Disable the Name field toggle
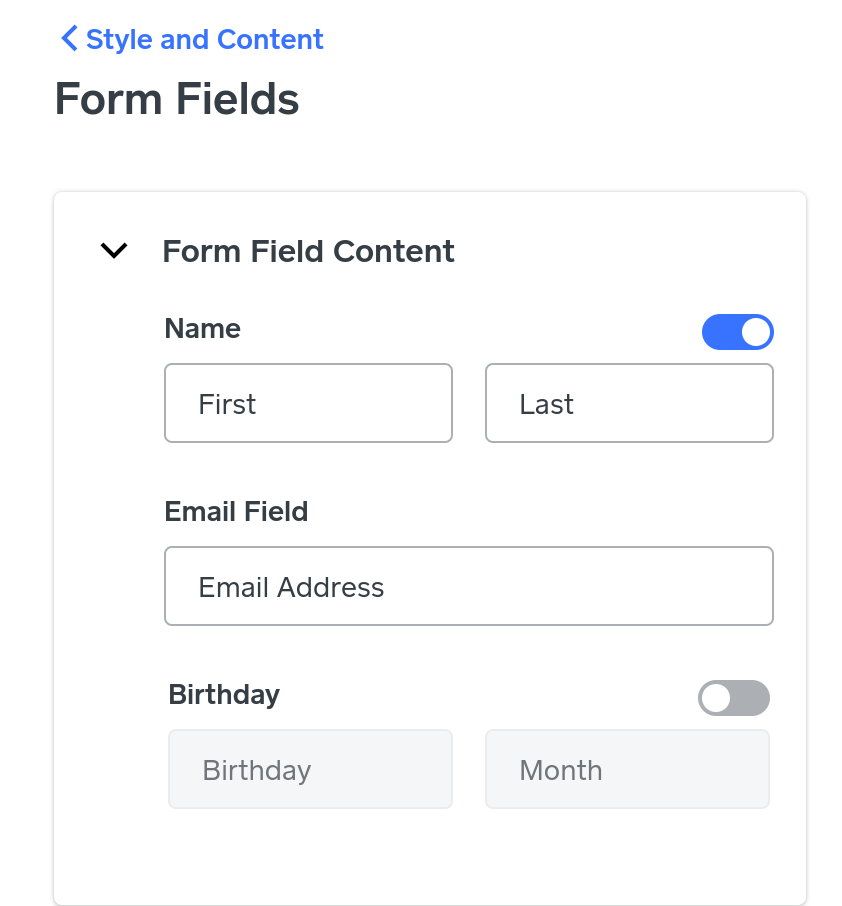Screen dimensions: 842x906 coord(738,332)
